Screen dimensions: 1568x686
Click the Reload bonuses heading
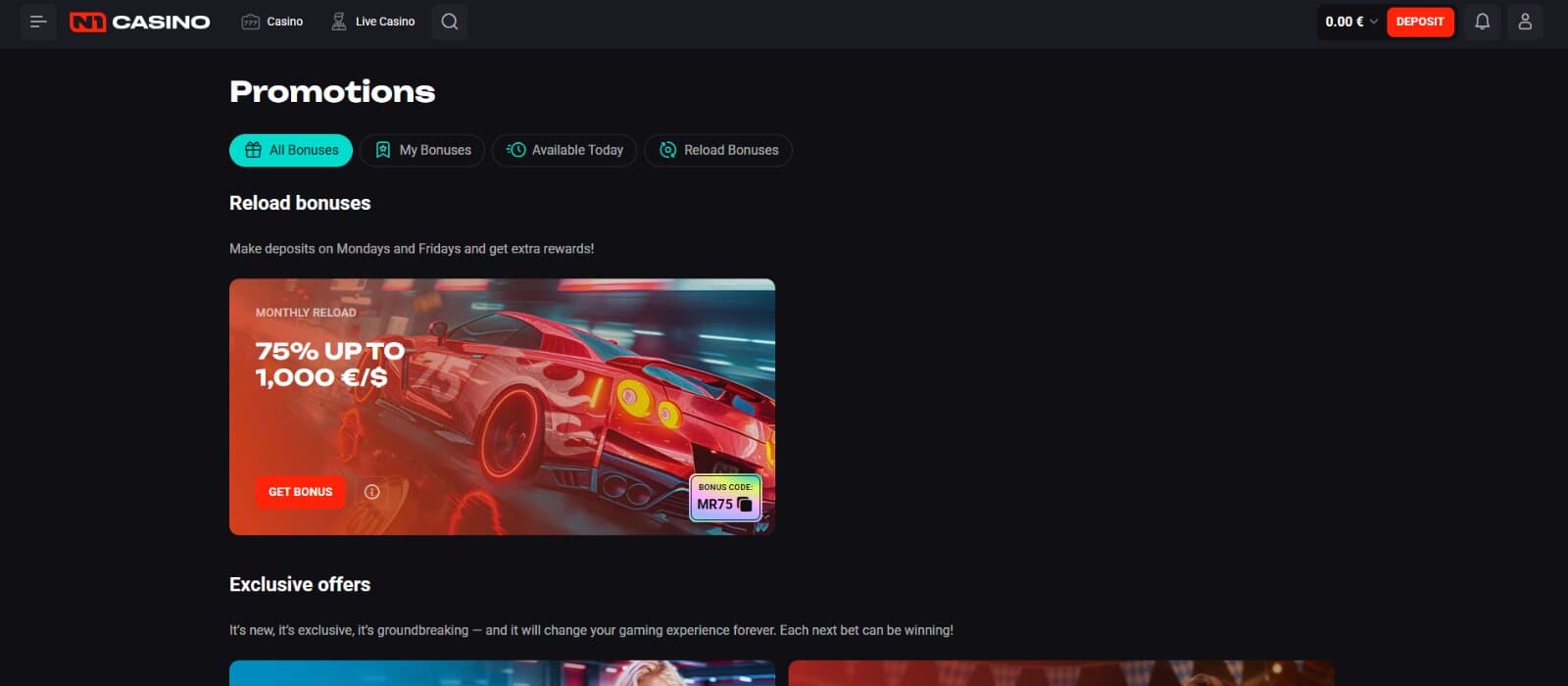coord(300,203)
